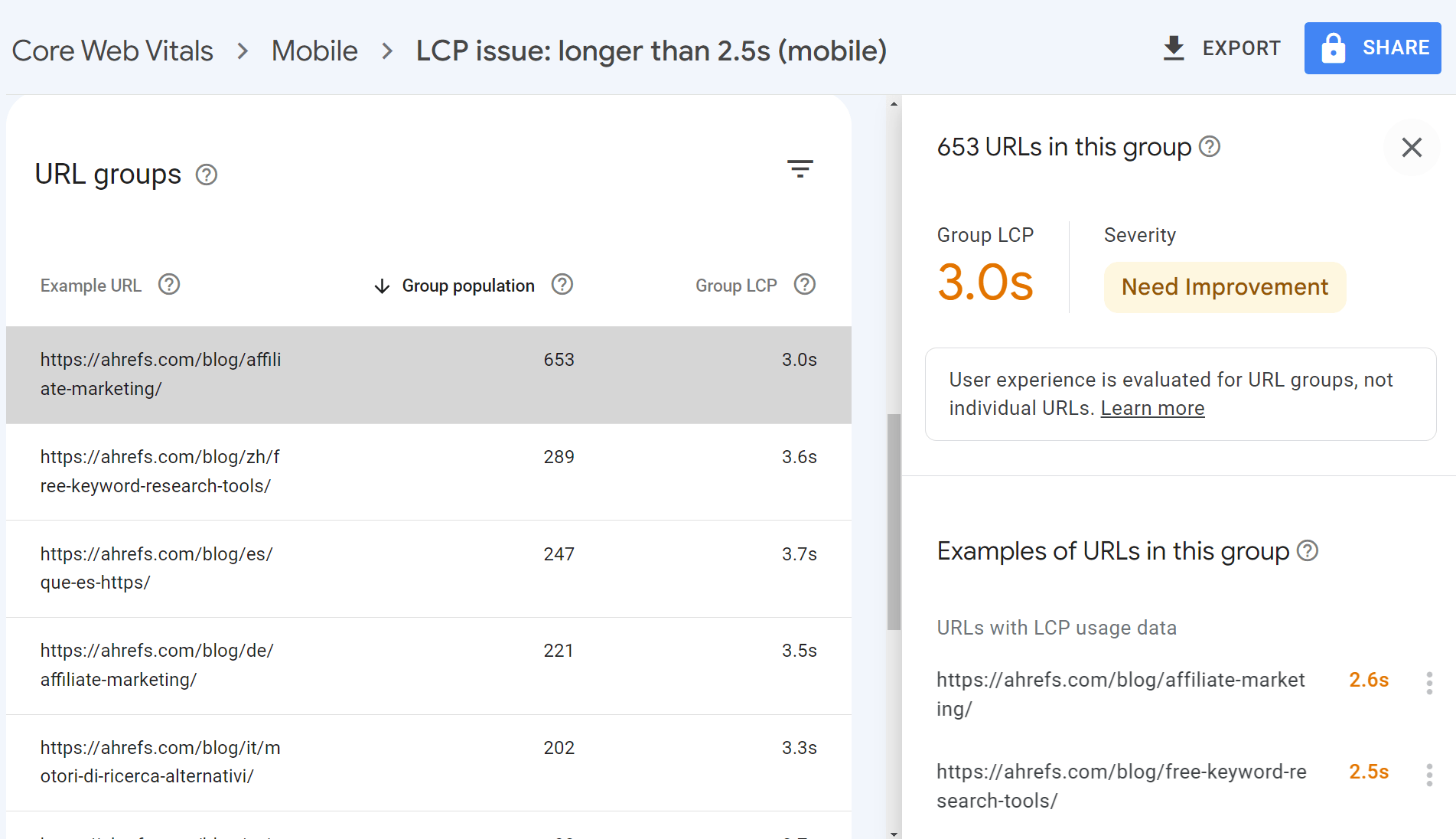The image size is (1456, 839).
Task: Open the Group LCP column help icon
Action: (804, 285)
